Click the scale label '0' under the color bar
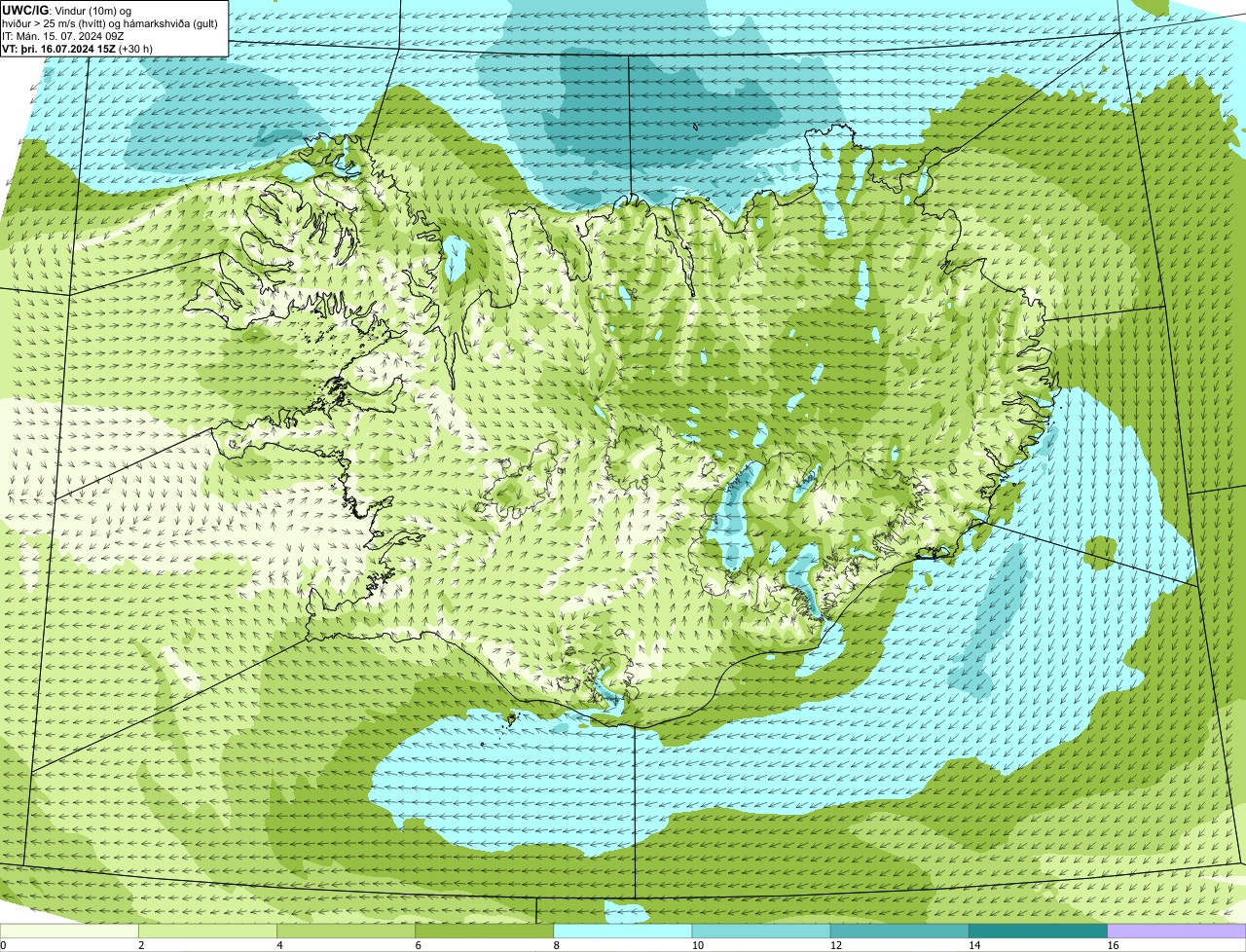The height and width of the screenshot is (952, 1246). pos(3,945)
